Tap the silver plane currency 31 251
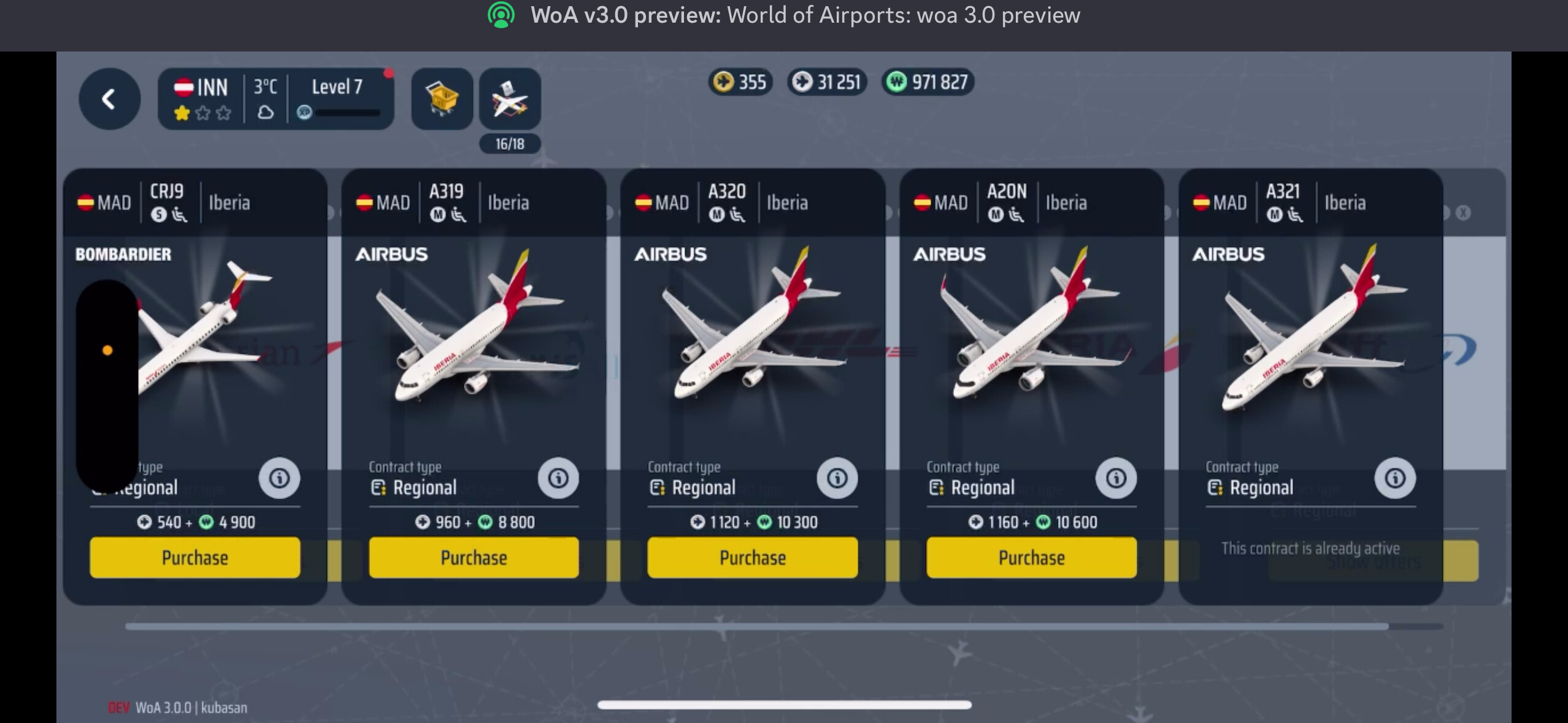The height and width of the screenshot is (723, 1568). click(x=827, y=82)
